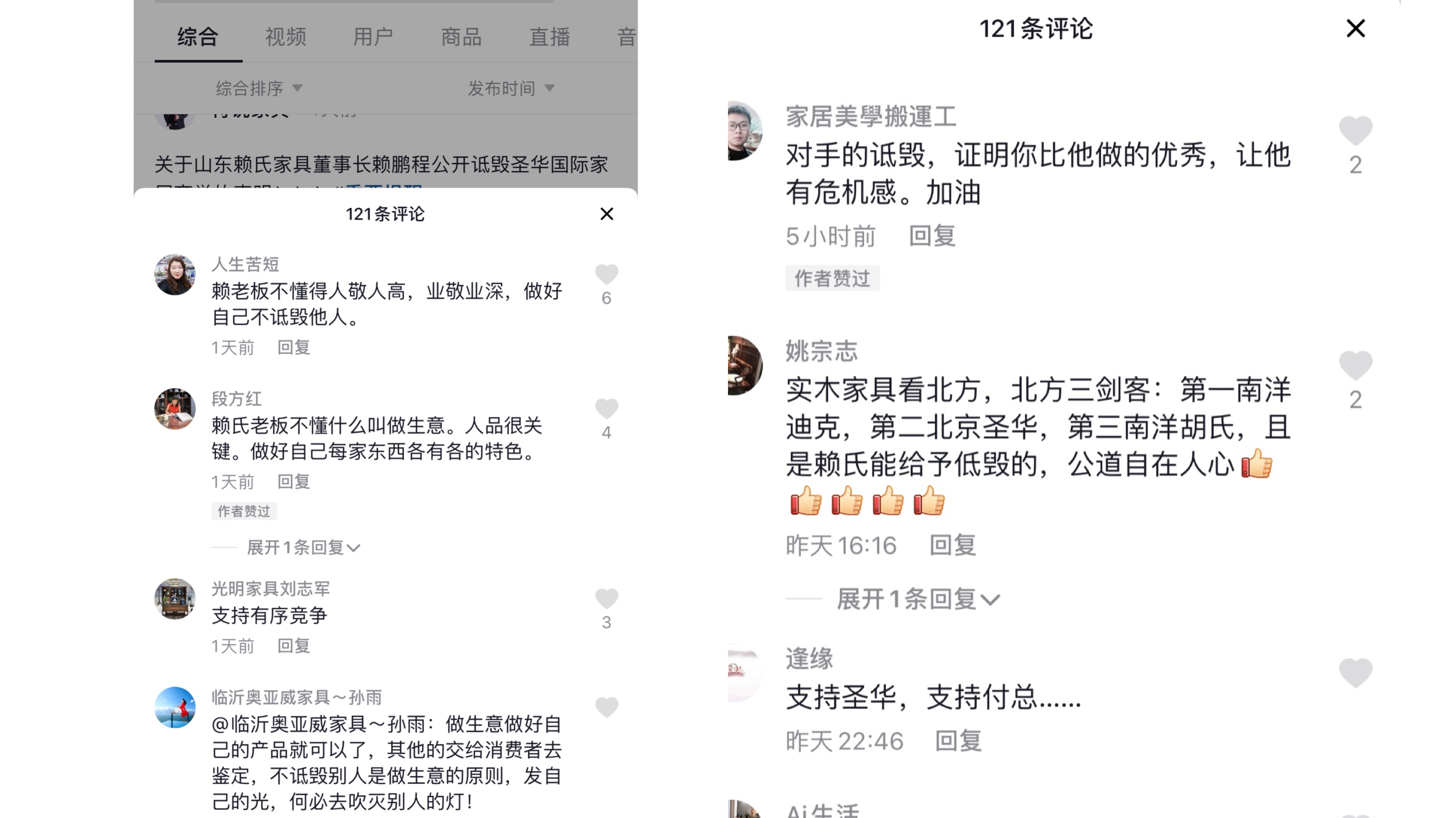Close the left 121条评论 panel
This screenshot has width=1456, height=818.
606,214
